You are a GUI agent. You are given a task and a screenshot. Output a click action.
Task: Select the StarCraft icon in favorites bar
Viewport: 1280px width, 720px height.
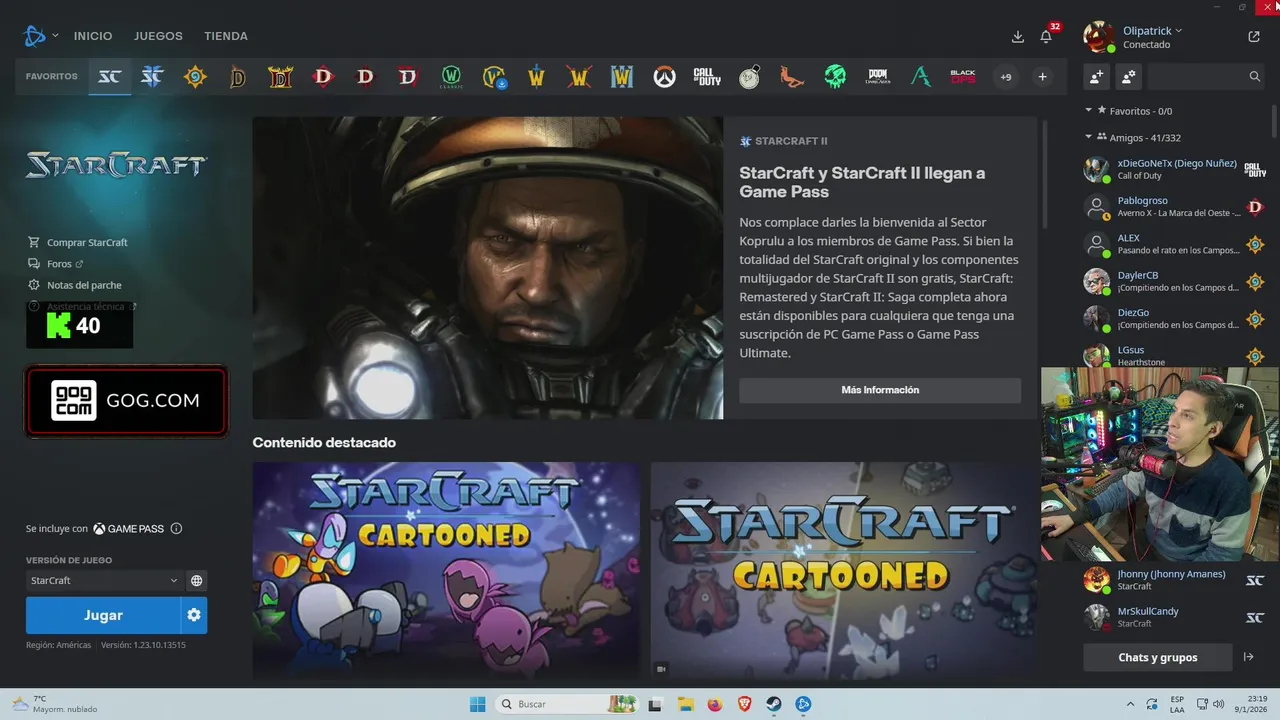click(x=109, y=77)
